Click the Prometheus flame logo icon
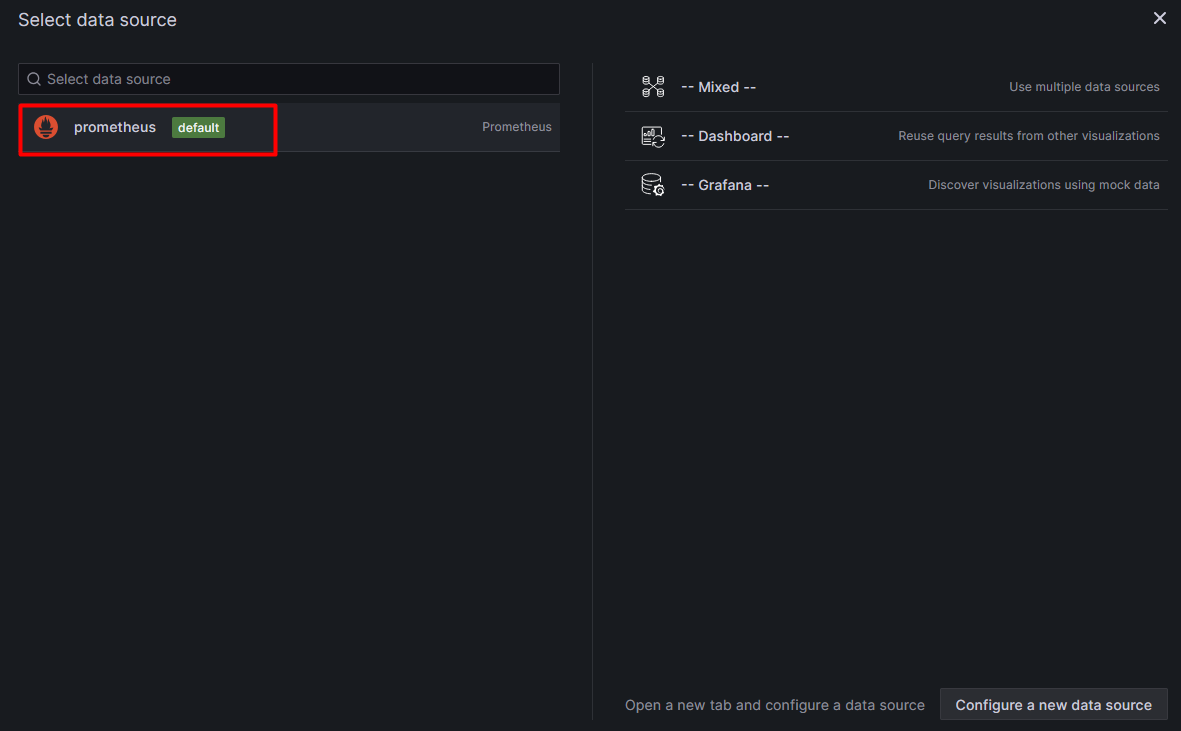Image resolution: width=1181 pixels, height=731 pixels. (46, 127)
